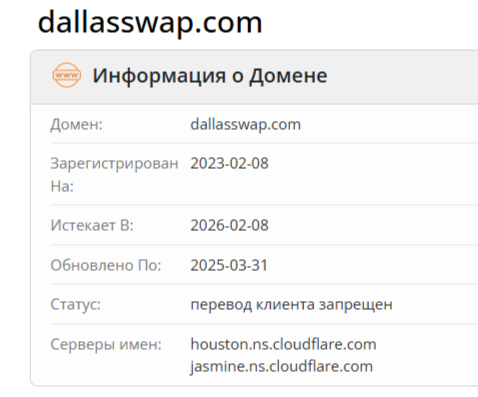Select status text перевод клиента запрещен
The height and width of the screenshot is (397, 478).
coord(291,305)
